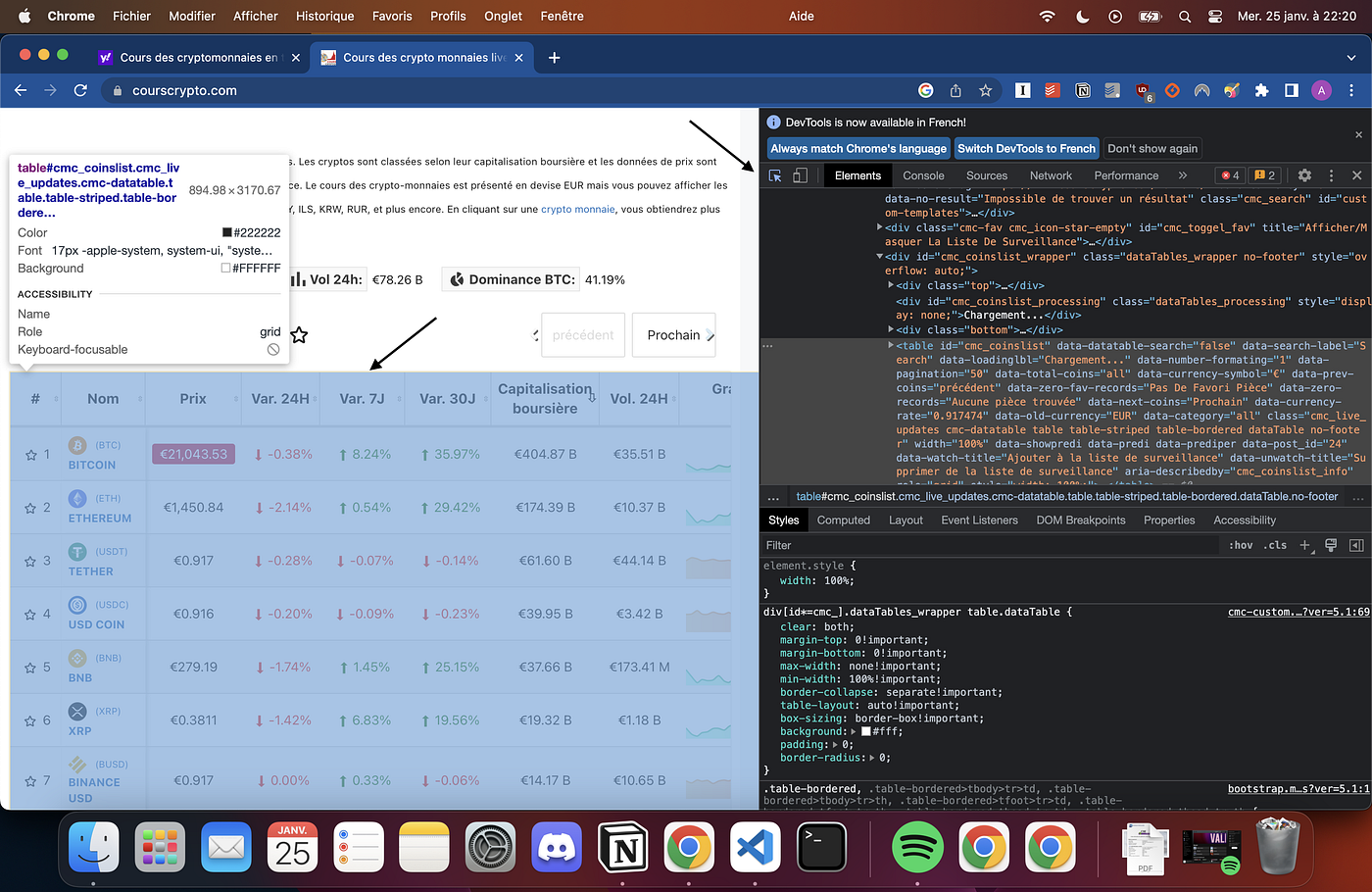The width and height of the screenshot is (1372, 892).
Task: Toggle favorite star for Binance USD row
Action: pyautogui.click(x=29, y=781)
